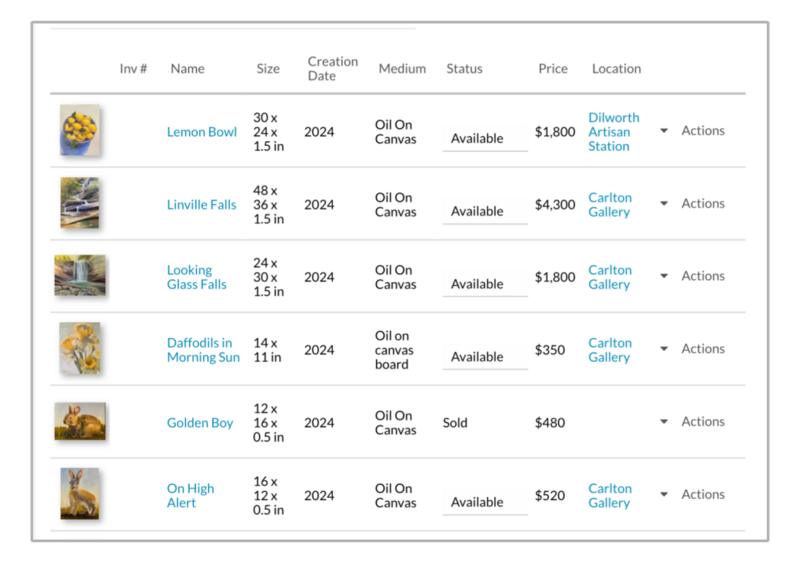Image resolution: width=800 pixels, height=563 pixels.
Task: Sort the list by Name header
Action: pyautogui.click(x=187, y=69)
